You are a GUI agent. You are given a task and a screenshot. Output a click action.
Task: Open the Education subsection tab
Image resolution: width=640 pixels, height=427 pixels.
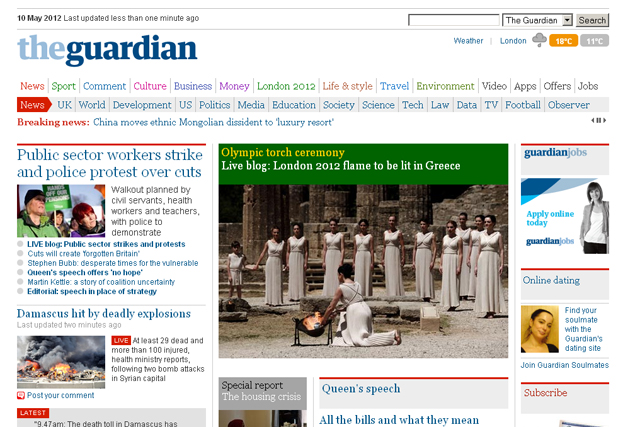coord(294,105)
